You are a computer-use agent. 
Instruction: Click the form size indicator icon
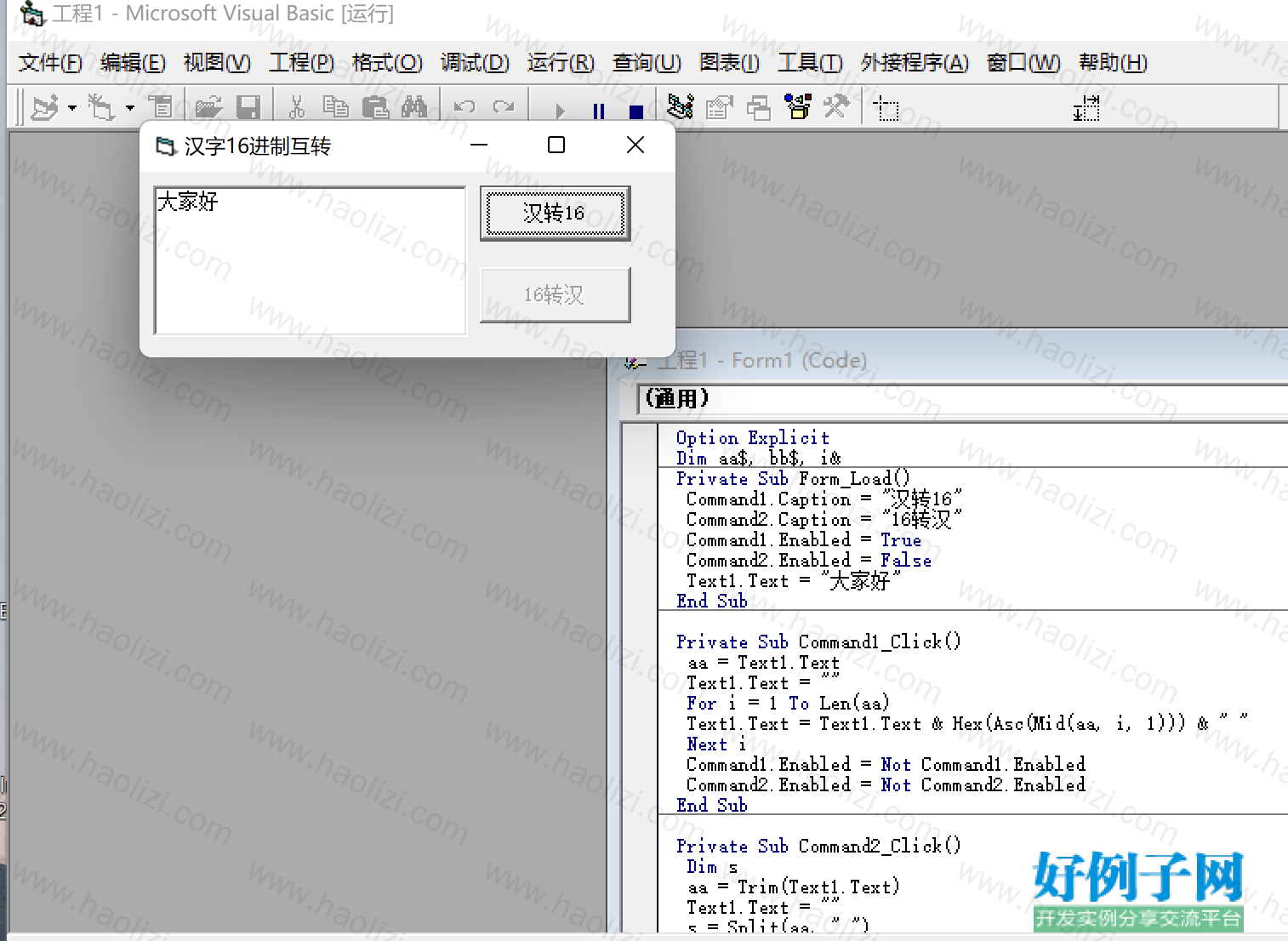pos(1086,109)
